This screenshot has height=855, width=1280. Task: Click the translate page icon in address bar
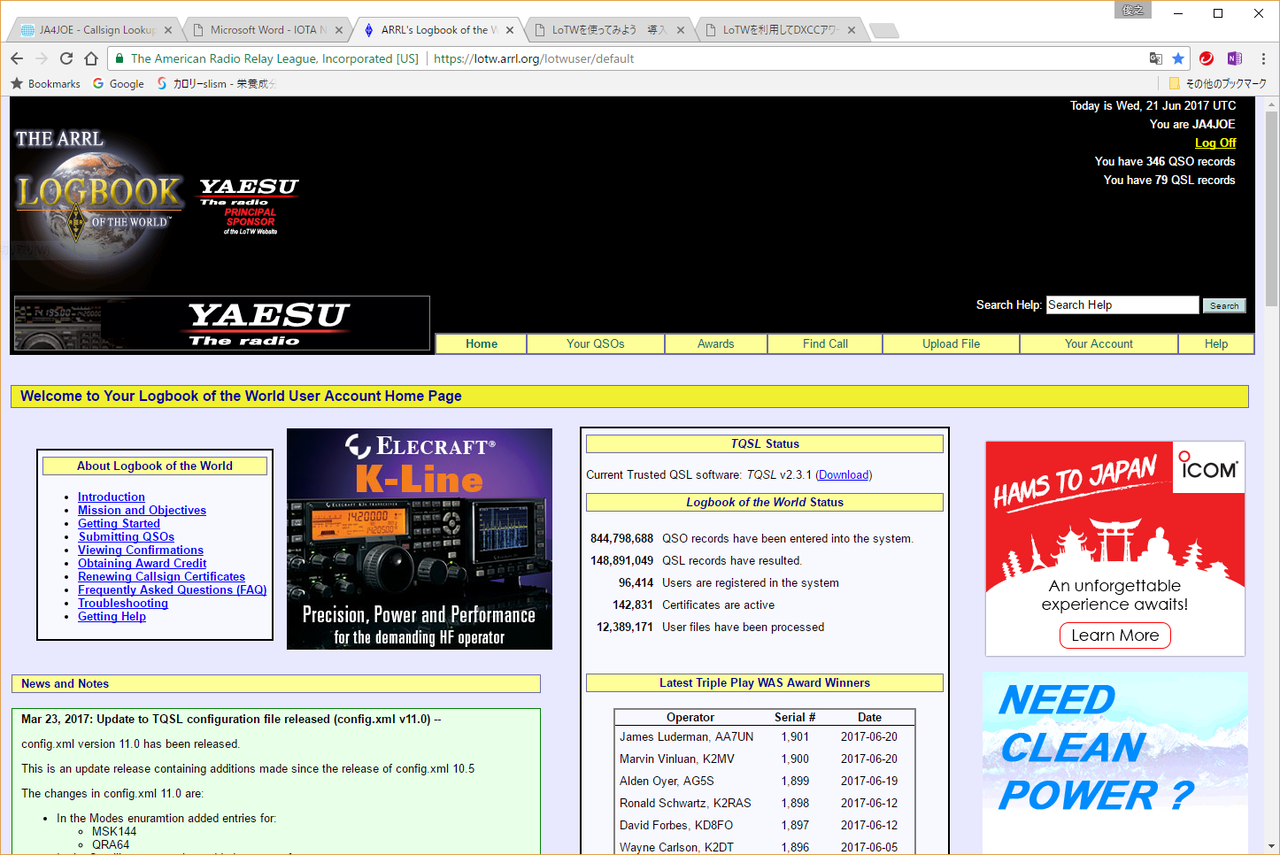click(1156, 59)
